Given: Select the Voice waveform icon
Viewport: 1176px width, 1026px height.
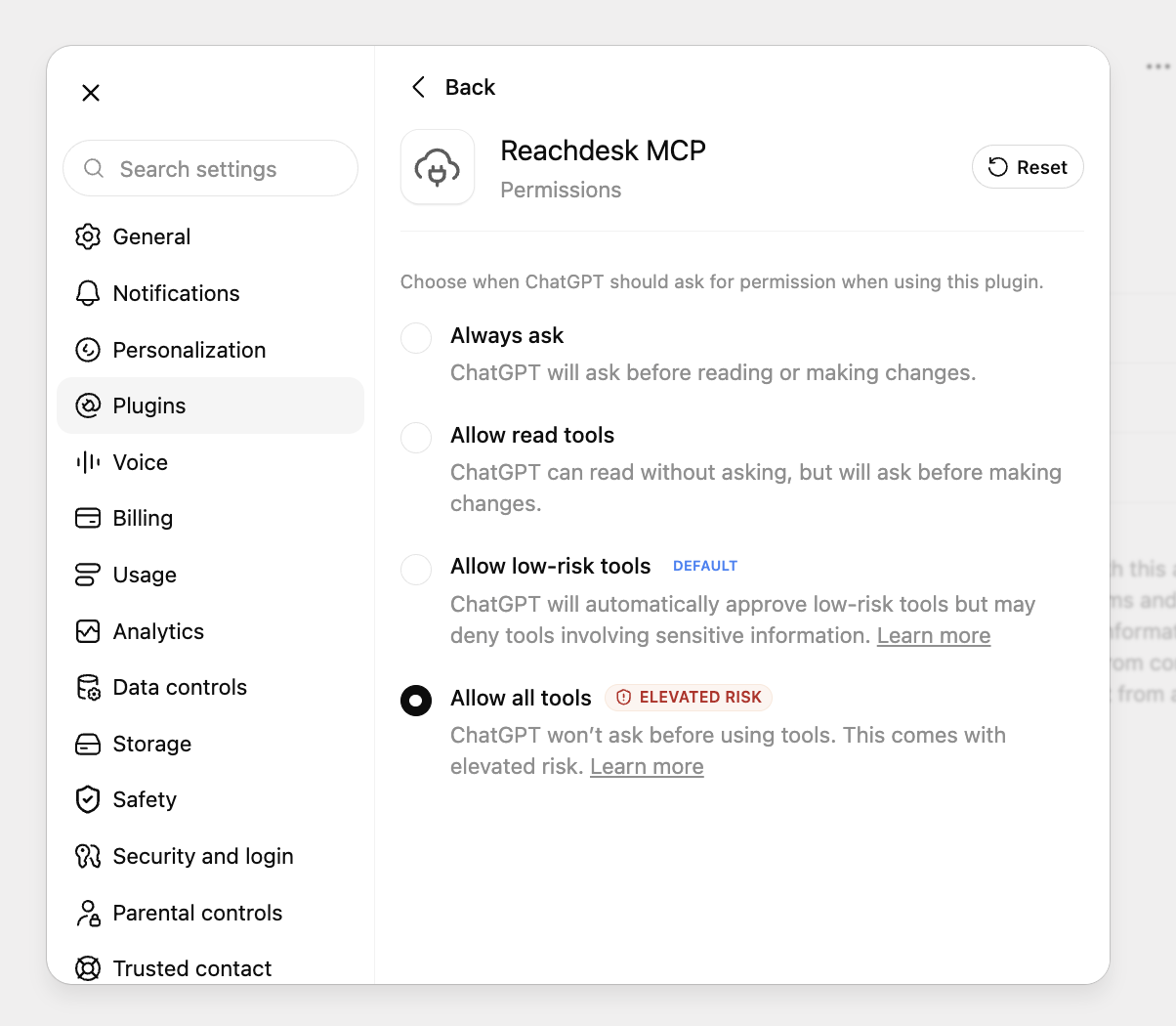Looking at the screenshot, I should 88,462.
